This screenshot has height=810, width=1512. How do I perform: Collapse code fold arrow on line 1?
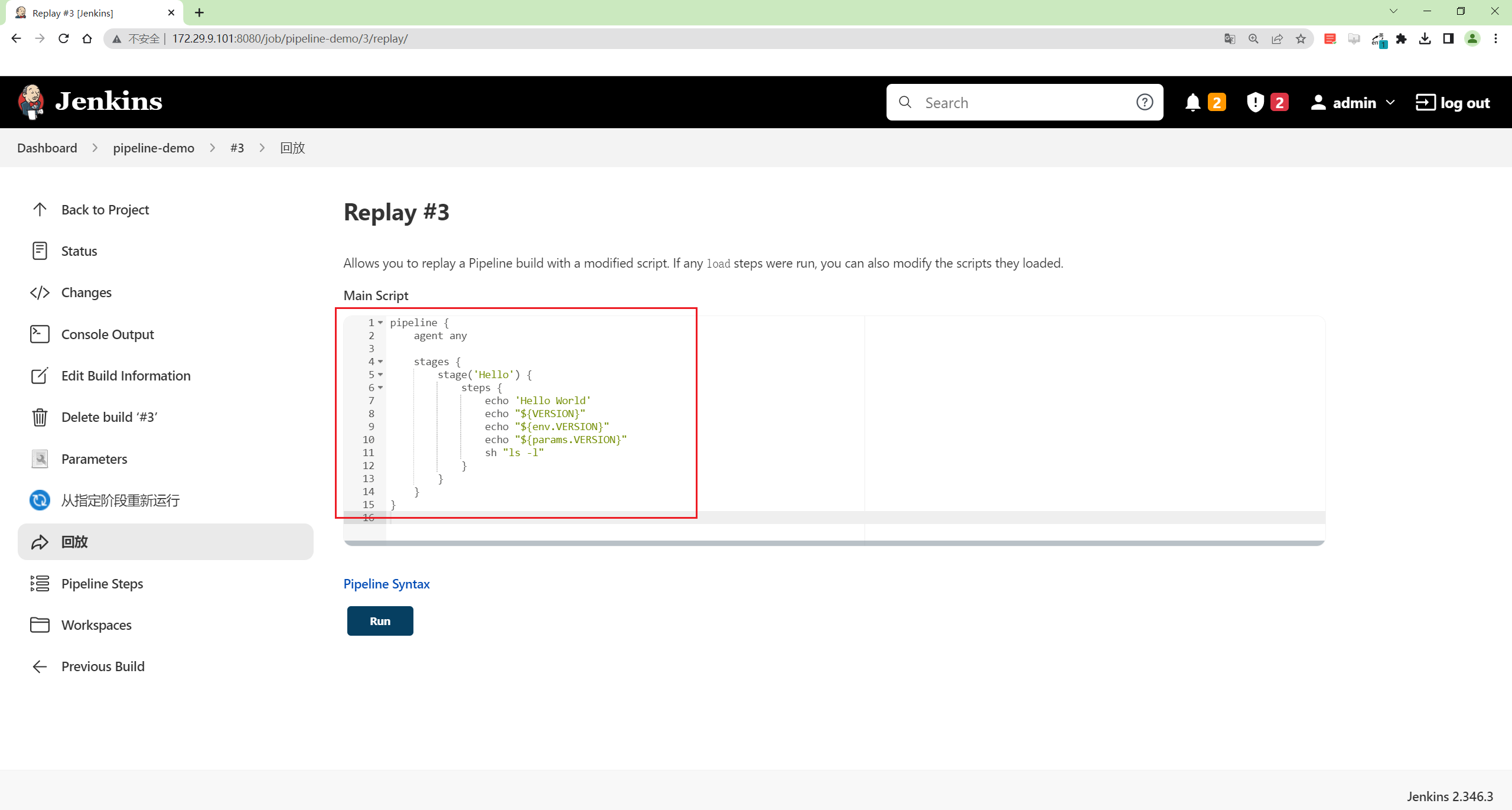[380, 323]
